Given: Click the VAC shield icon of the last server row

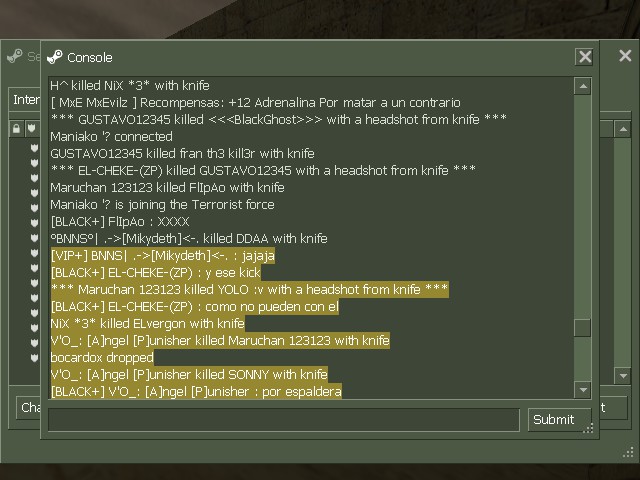Looking at the screenshot, I should pyautogui.click(x=34, y=358).
